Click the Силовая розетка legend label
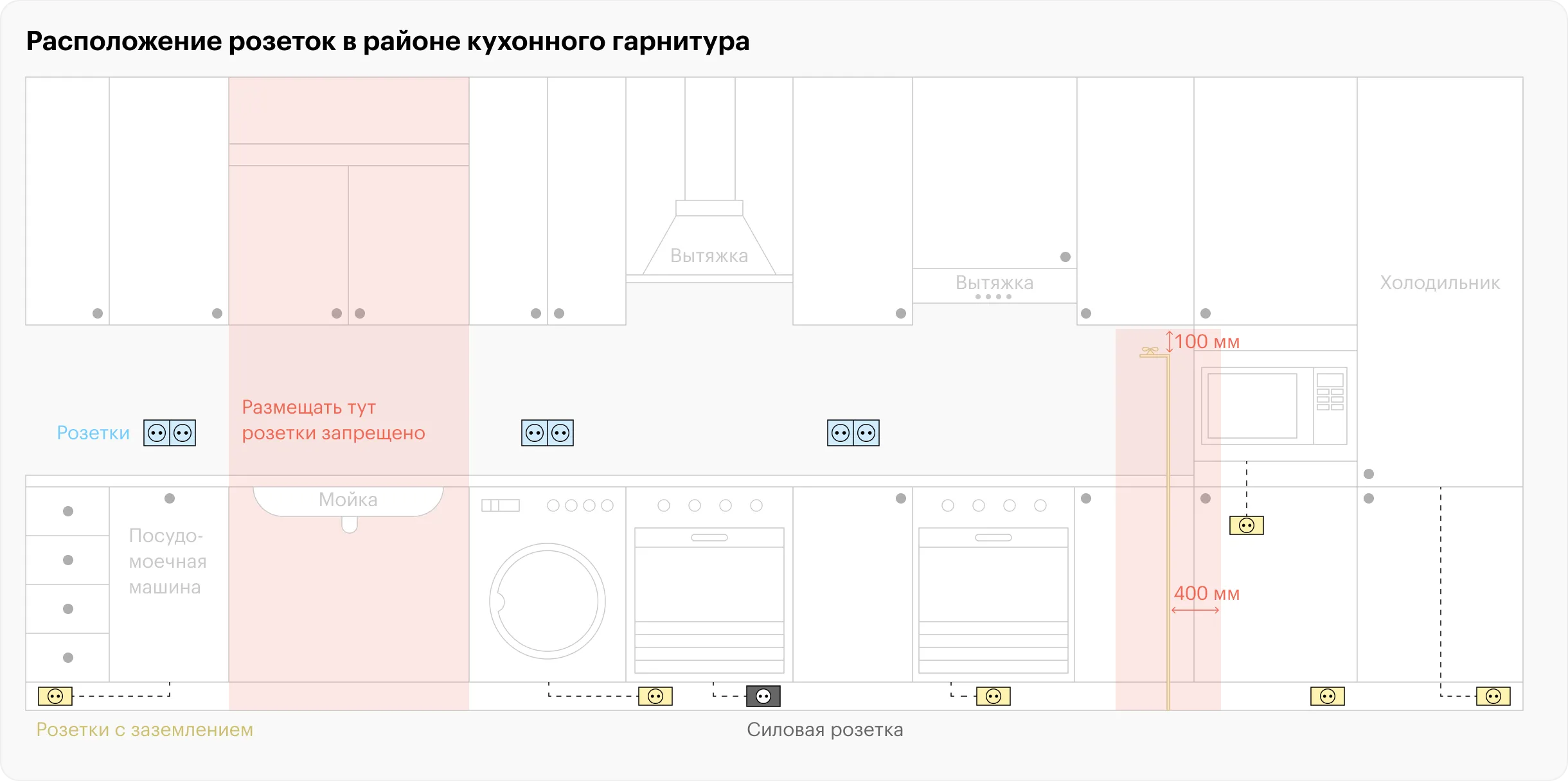The height and width of the screenshot is (781, 1568). click(x=824, y=730)
